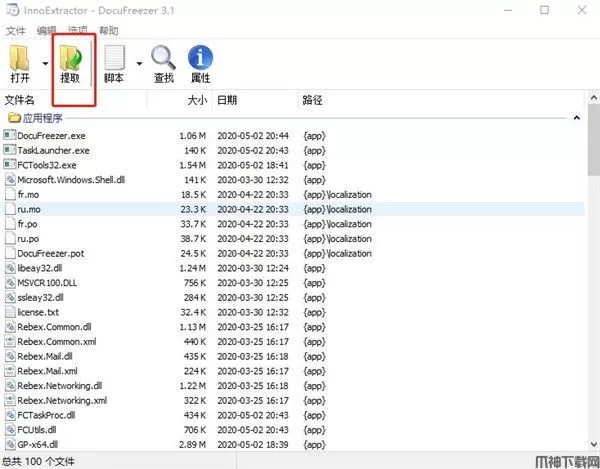
Task: Open the 文件 menu
Action: tap(15, 31)
